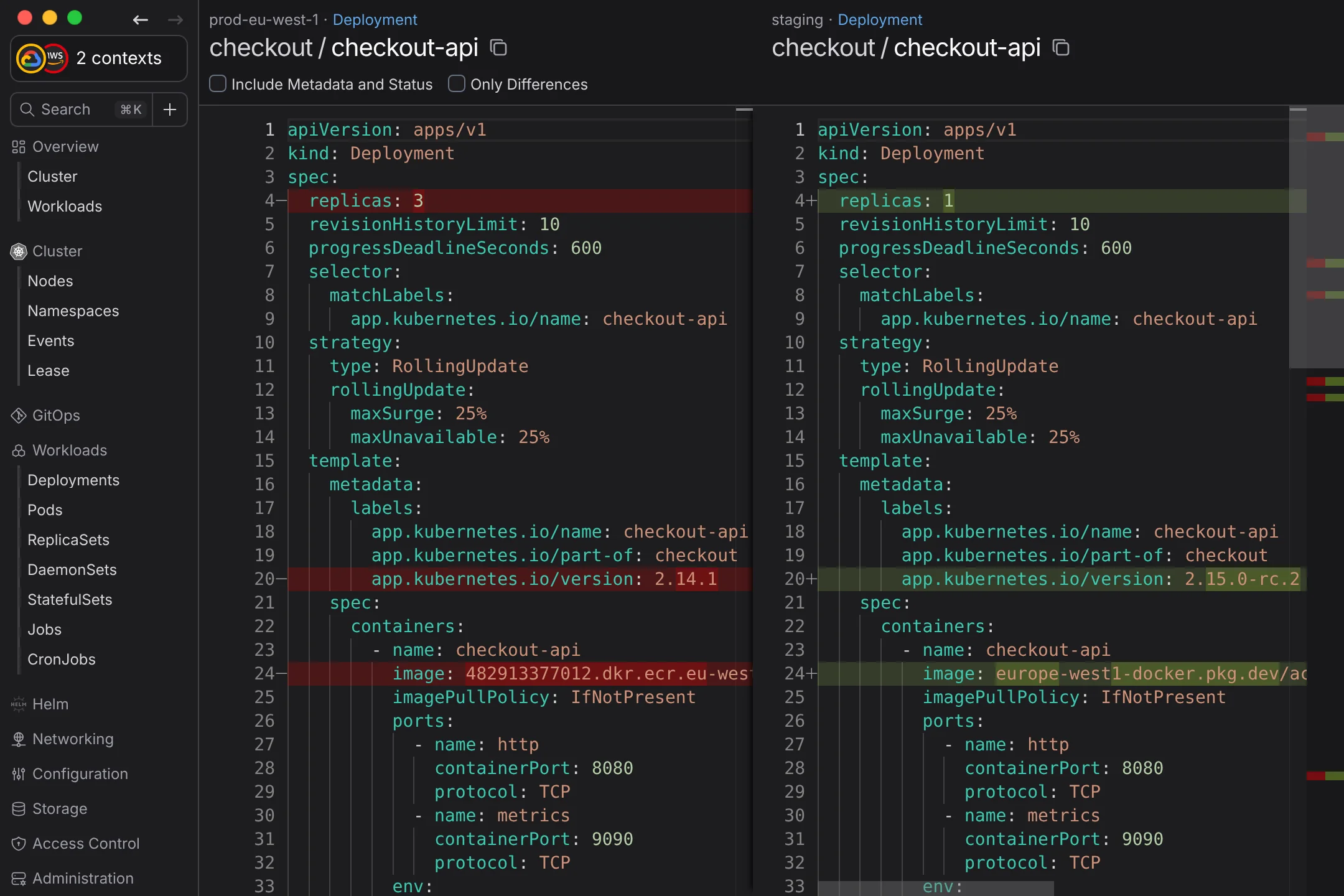
Task: Expand the Storage section label
Action: click(60, 809)
